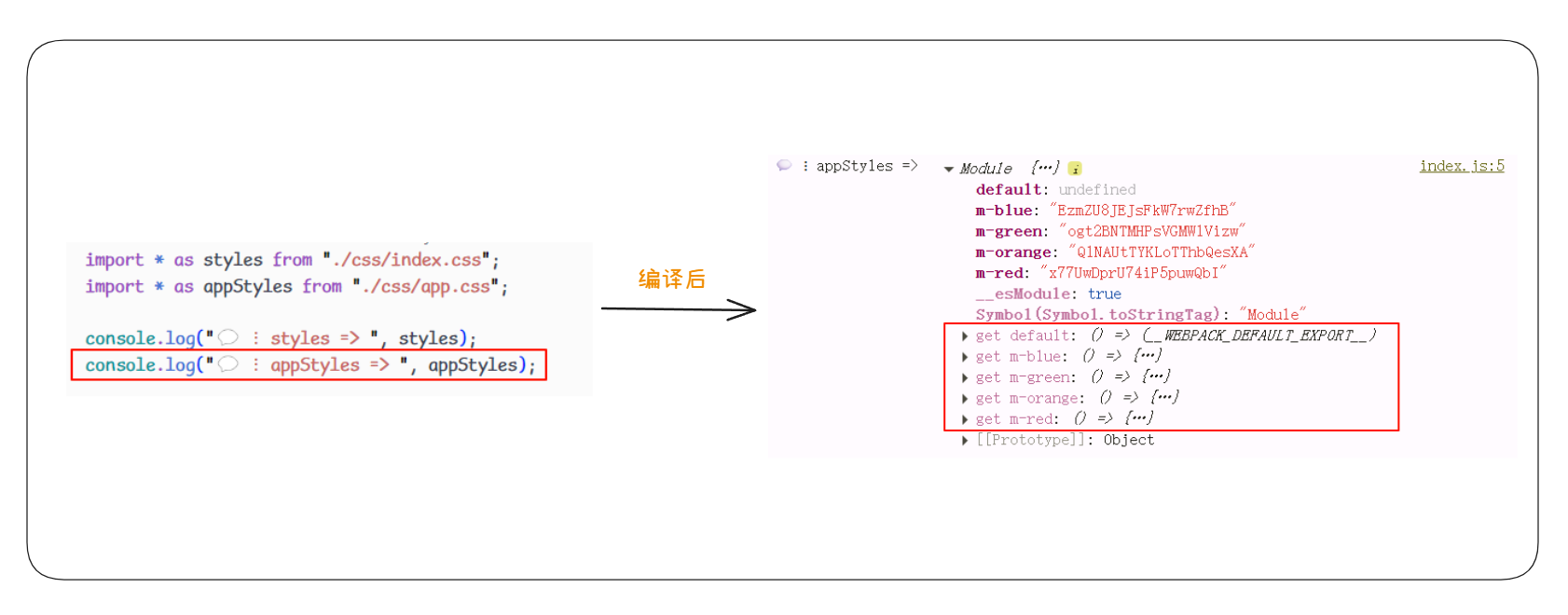The image size is (1568, 615).
Task: Select the m-red value "x77UwDprU74iP5puwQbI"
Action: pos(1134,273)
